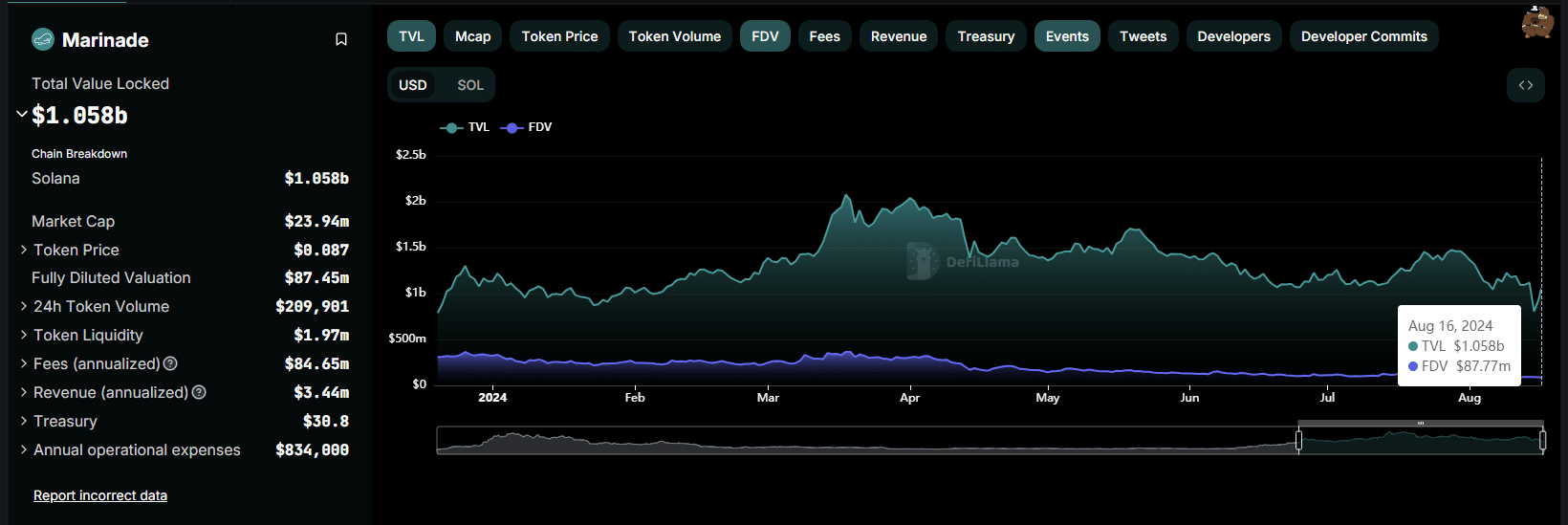This screenshot has width=1568, height=525.
Task: Click the Solana chain breakdown row
Action: coord(190,179)
